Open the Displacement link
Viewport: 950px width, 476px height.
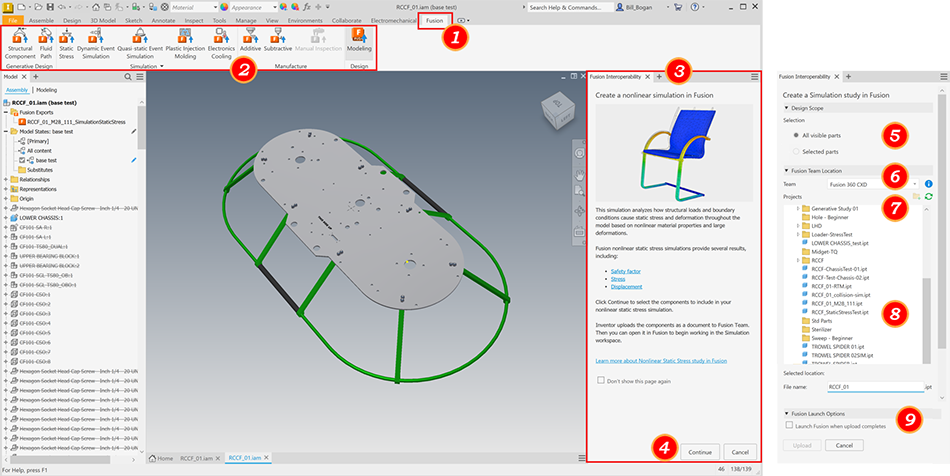pos(626,286)
